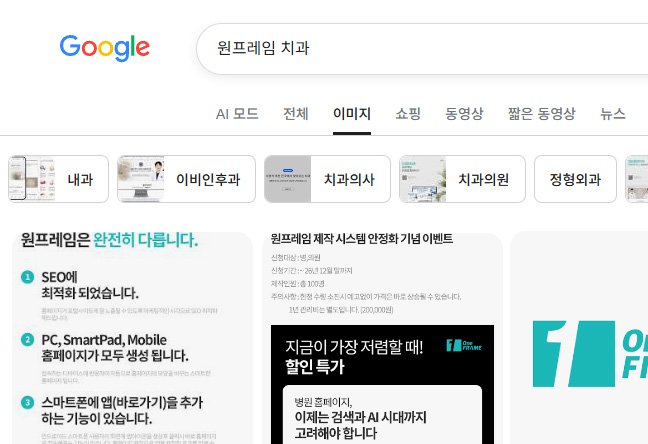
Task: Click the search box containing 원프레임 치과
Action: coord(422,49)
